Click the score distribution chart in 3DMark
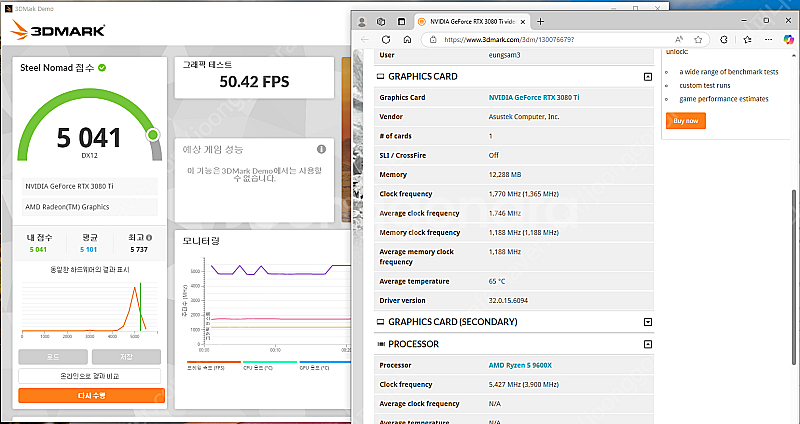800x424 pixels. [x=89, y=308]
